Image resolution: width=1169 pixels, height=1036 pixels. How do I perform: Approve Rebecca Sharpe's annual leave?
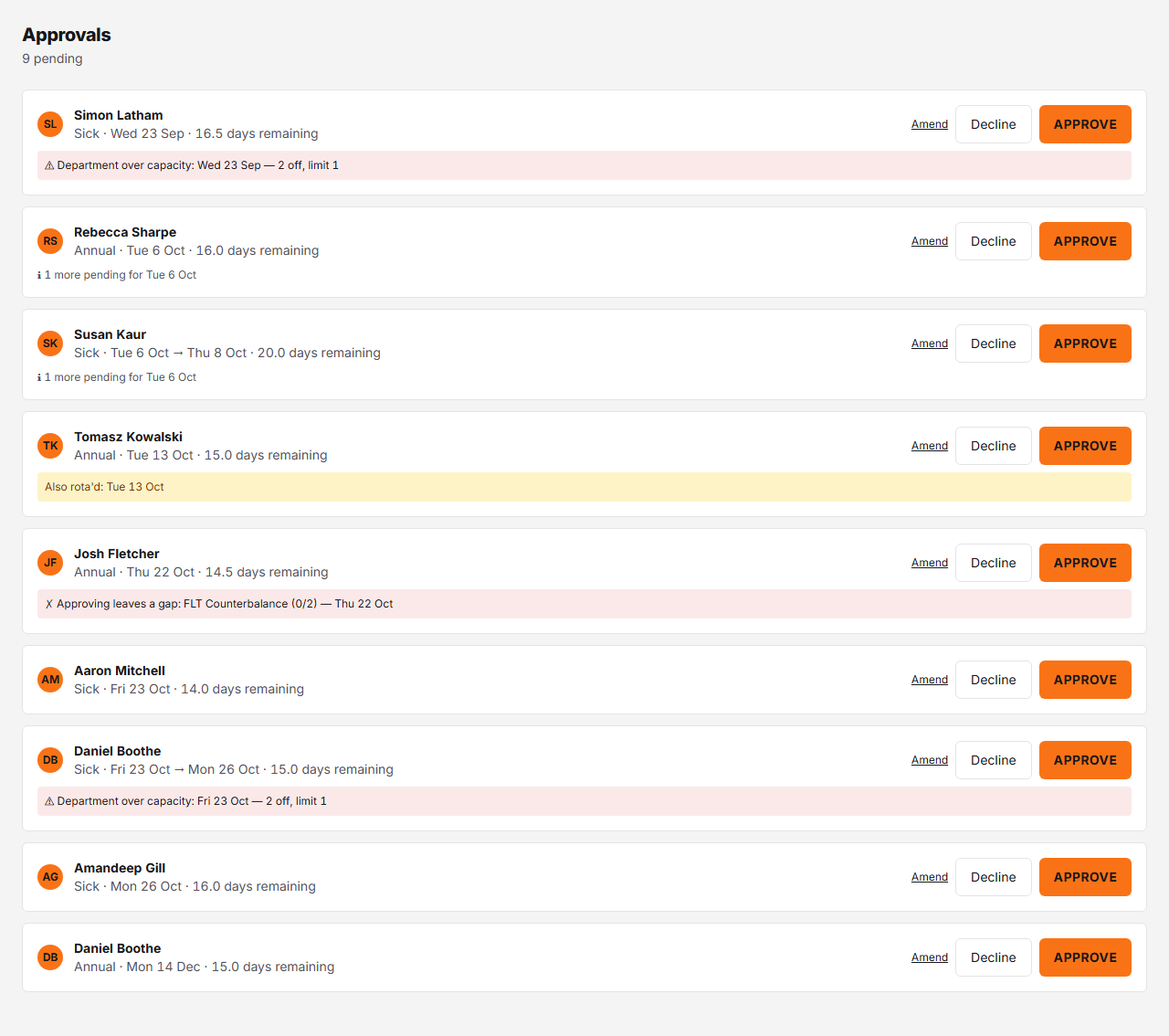(x=1085, y=241)
